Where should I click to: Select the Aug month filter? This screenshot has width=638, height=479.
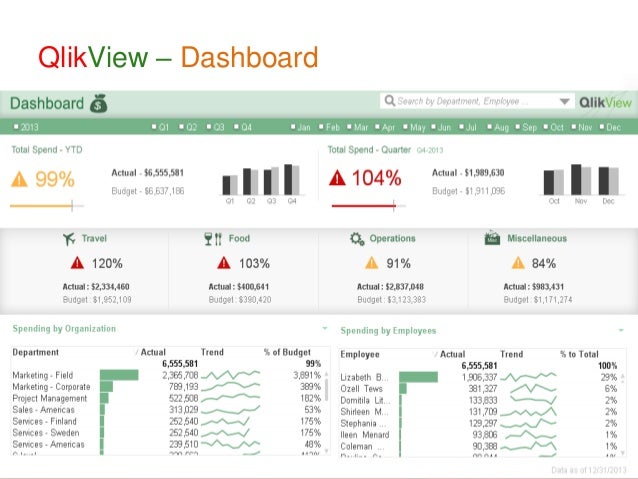498,127
